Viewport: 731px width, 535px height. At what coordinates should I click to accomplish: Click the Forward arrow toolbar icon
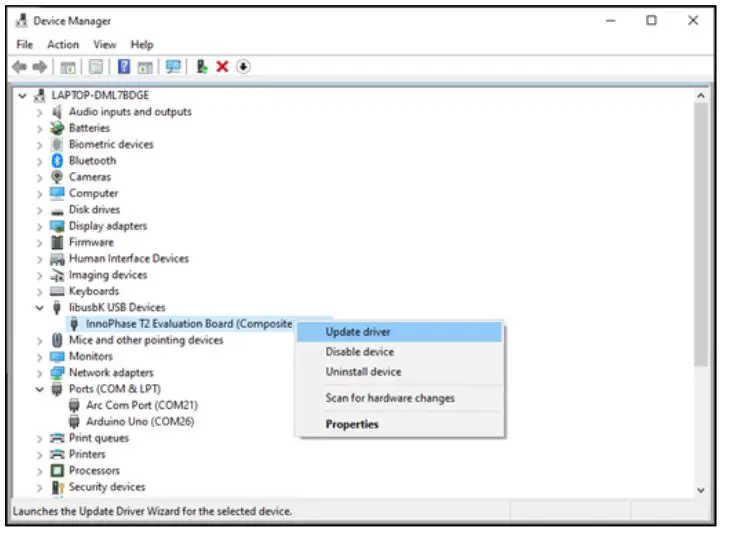(x=40, y=67)
